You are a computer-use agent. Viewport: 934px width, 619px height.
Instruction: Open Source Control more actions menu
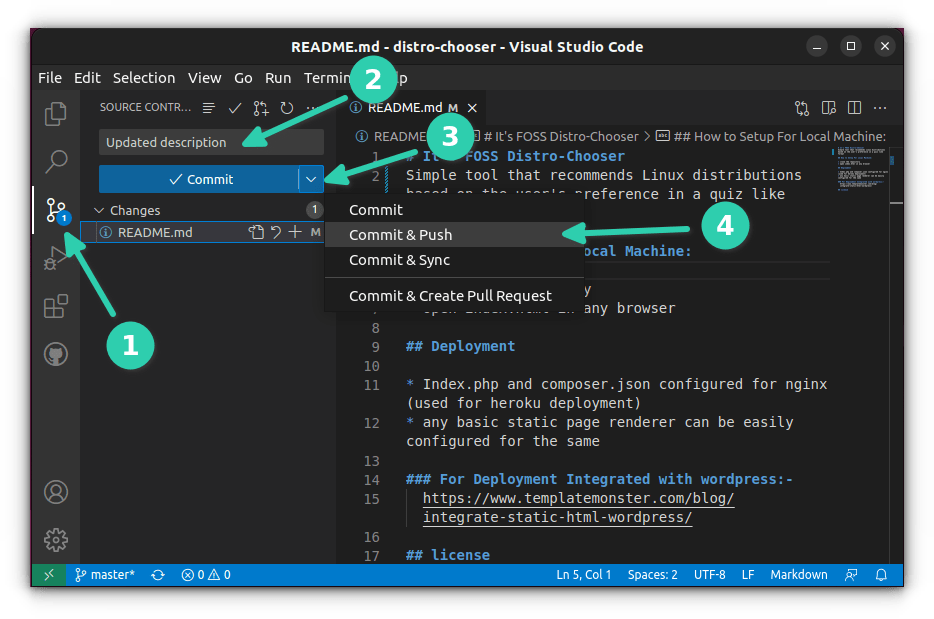click(314, 107)
